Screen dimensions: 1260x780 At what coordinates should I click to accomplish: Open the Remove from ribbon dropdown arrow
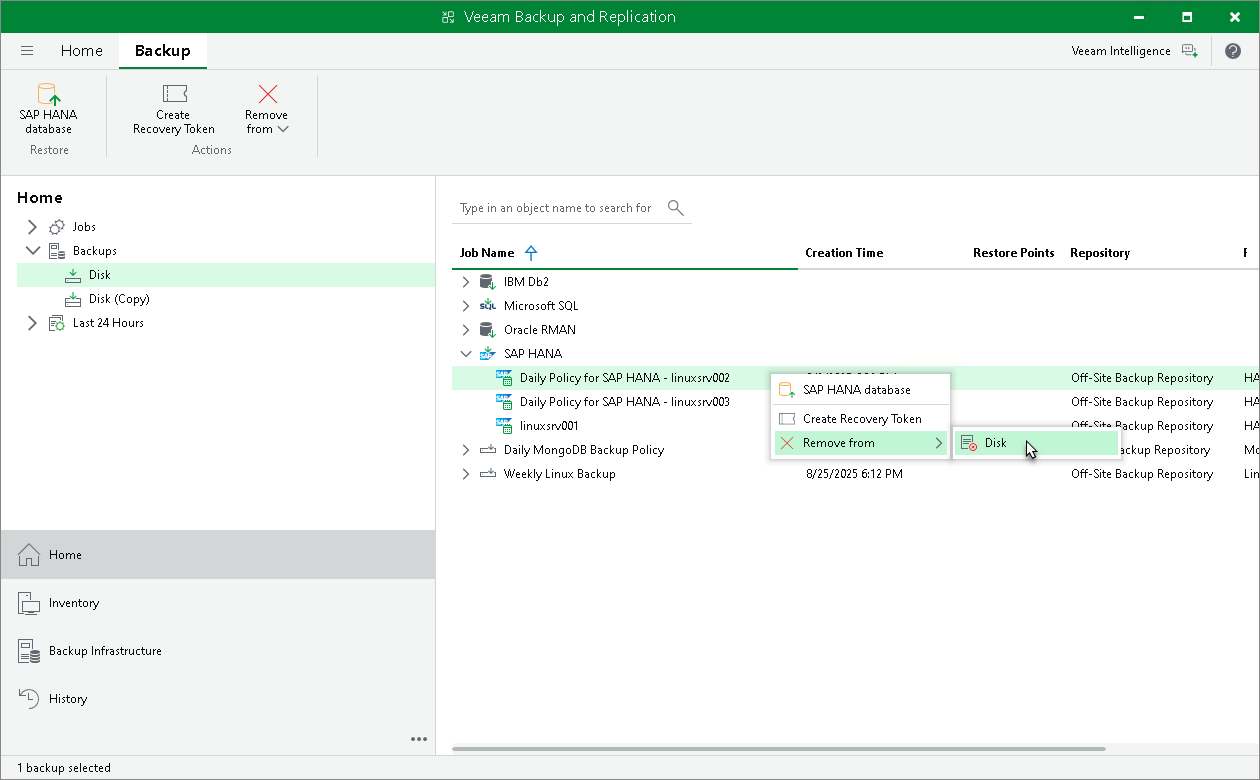(x=283, y=129)
